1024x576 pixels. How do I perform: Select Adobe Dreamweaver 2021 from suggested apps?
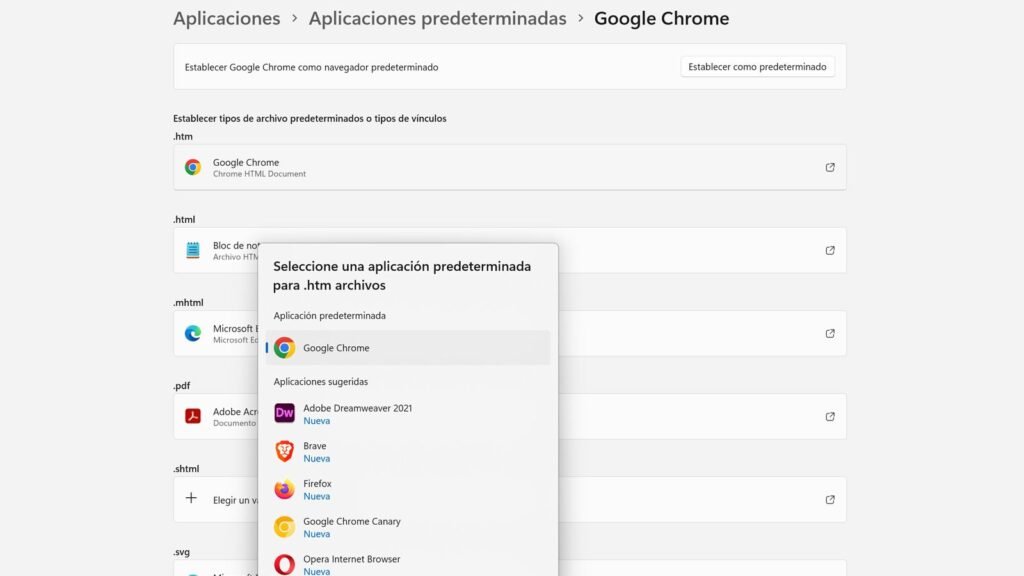tap(357, 413)
